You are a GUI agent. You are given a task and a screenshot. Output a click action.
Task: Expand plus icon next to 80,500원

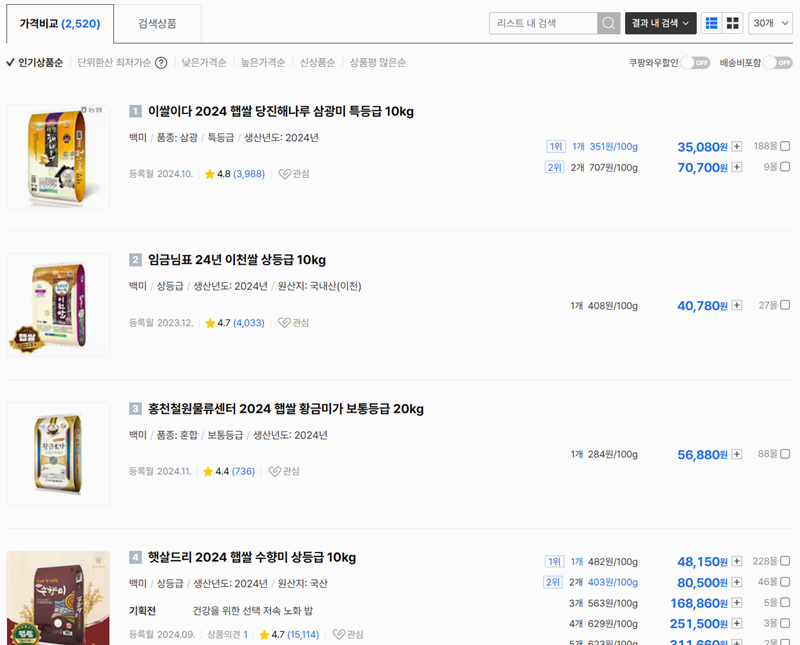tap(737, 582)
